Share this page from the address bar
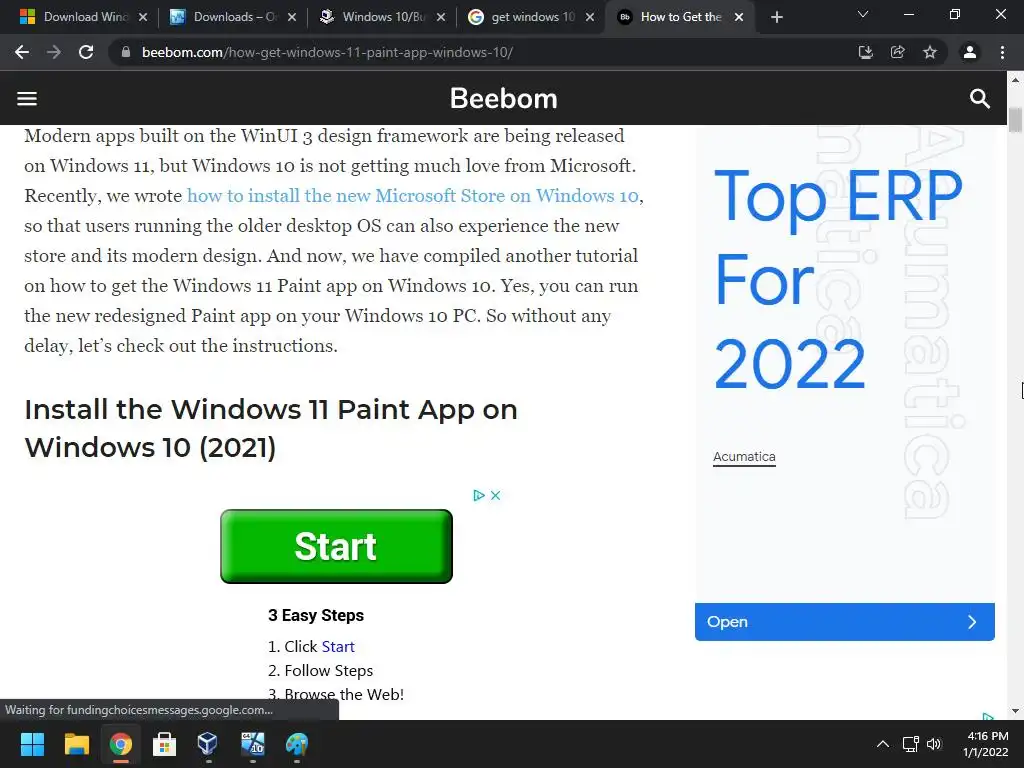 click(x=897, y=52)
